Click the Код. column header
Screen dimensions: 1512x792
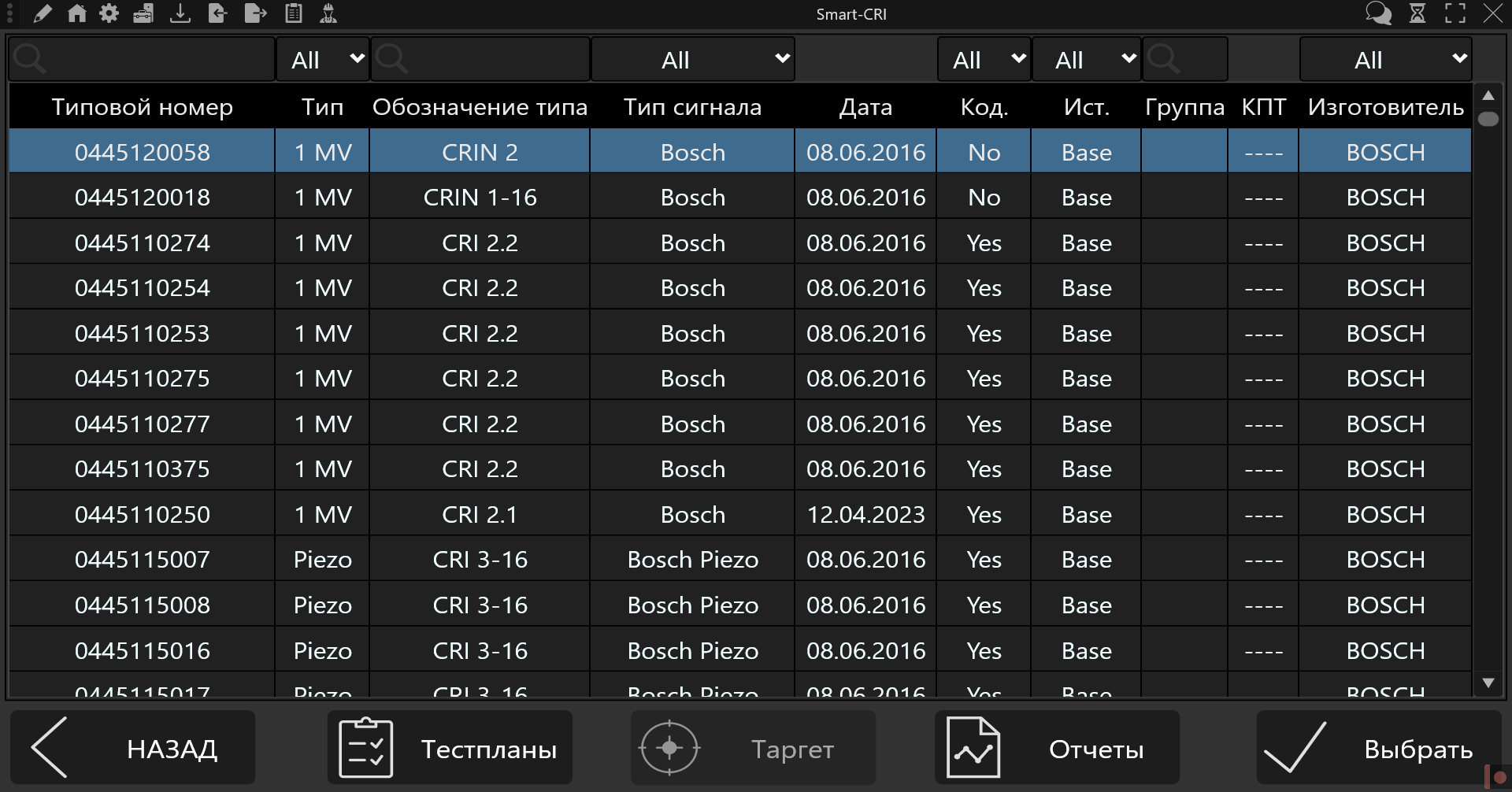pos(984,107)
